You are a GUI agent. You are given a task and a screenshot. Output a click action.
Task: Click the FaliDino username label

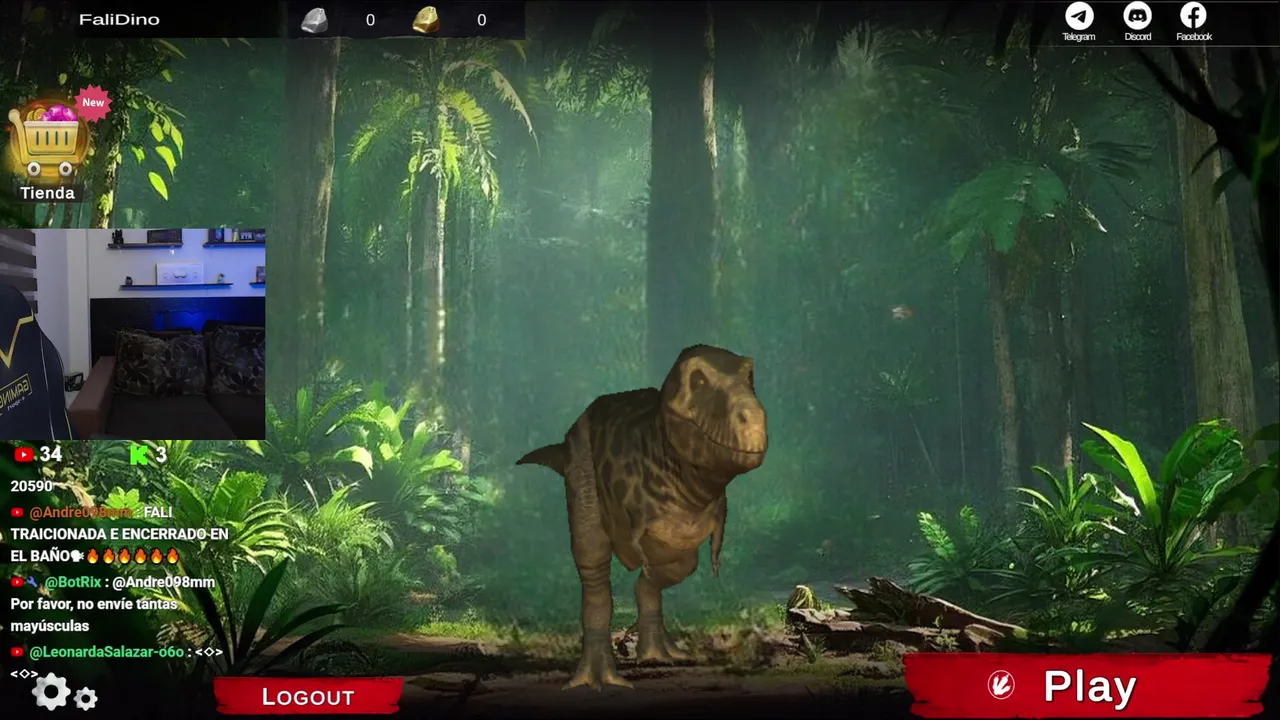(119, 20)
